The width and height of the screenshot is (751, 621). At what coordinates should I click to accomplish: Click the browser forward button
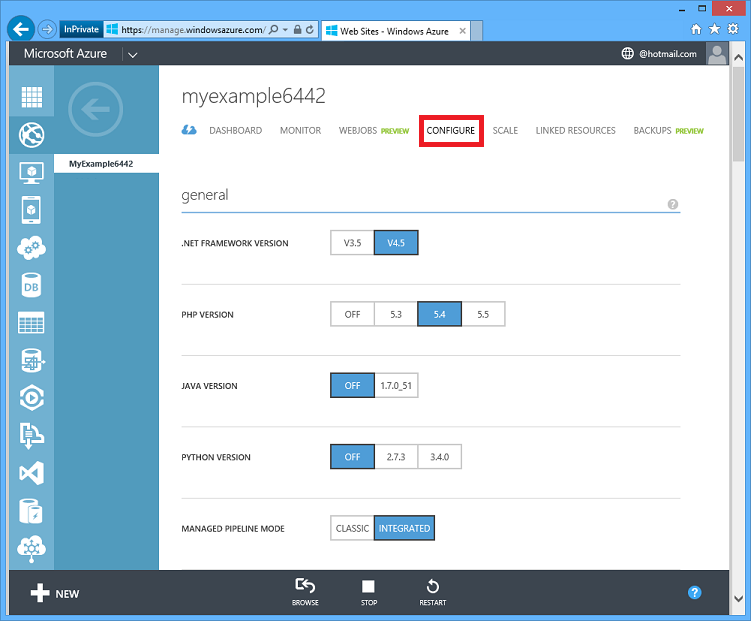[47, 30]
